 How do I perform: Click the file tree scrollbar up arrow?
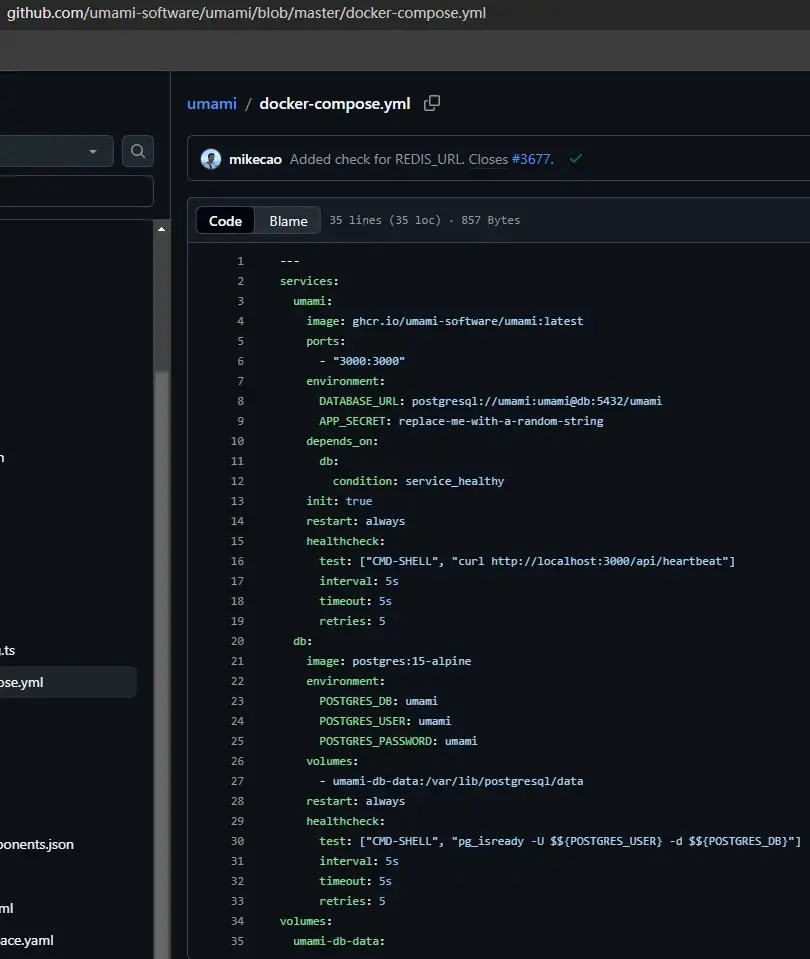[161, 229]
